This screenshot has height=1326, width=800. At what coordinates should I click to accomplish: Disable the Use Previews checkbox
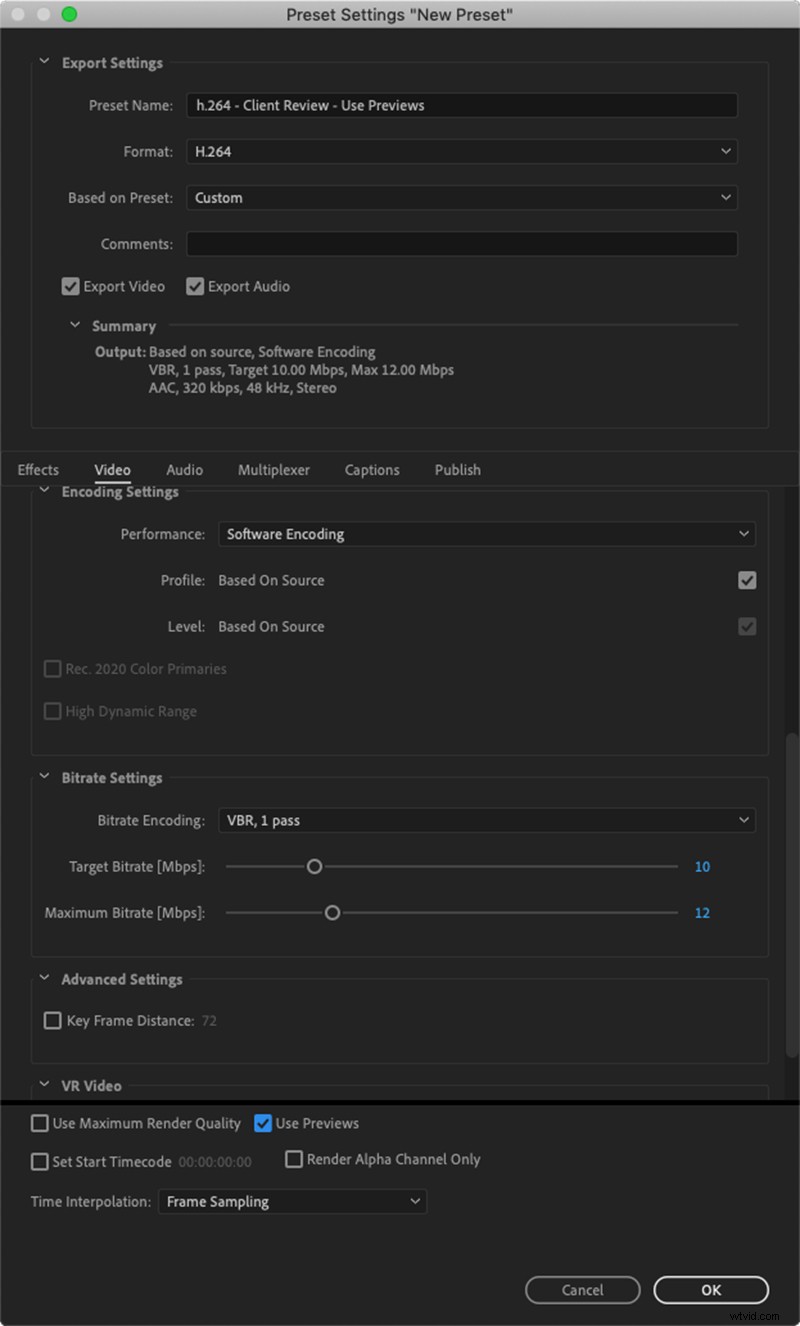(262, 1123)
